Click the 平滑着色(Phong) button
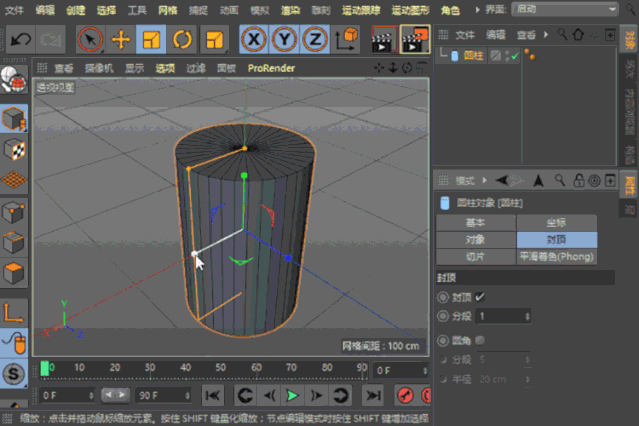Image resolution: width=639 pixels, height=426 pixels. [557, 257]
